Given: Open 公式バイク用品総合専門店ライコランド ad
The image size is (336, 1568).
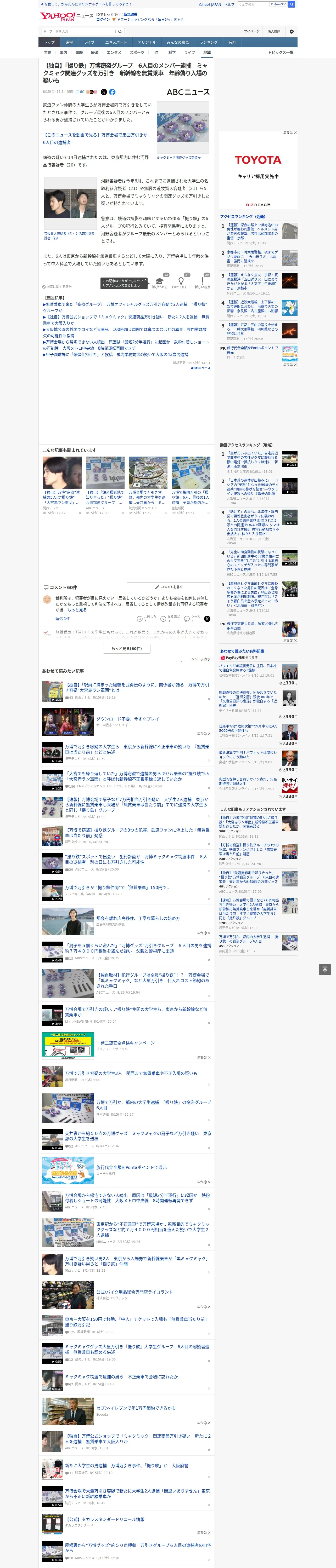Looking at the screenshot, I should coord(134,1292).
